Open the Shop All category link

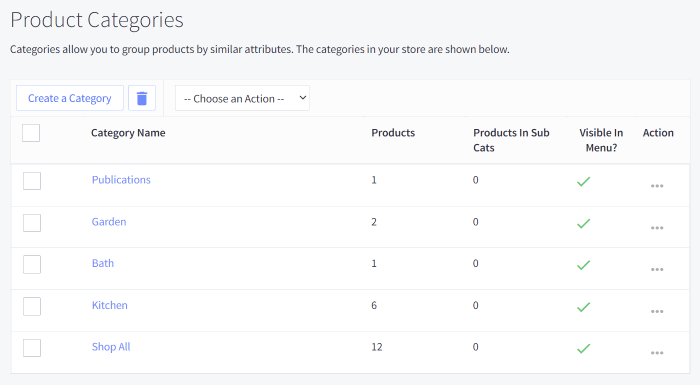pyautogui.click(x=111, y=347)
